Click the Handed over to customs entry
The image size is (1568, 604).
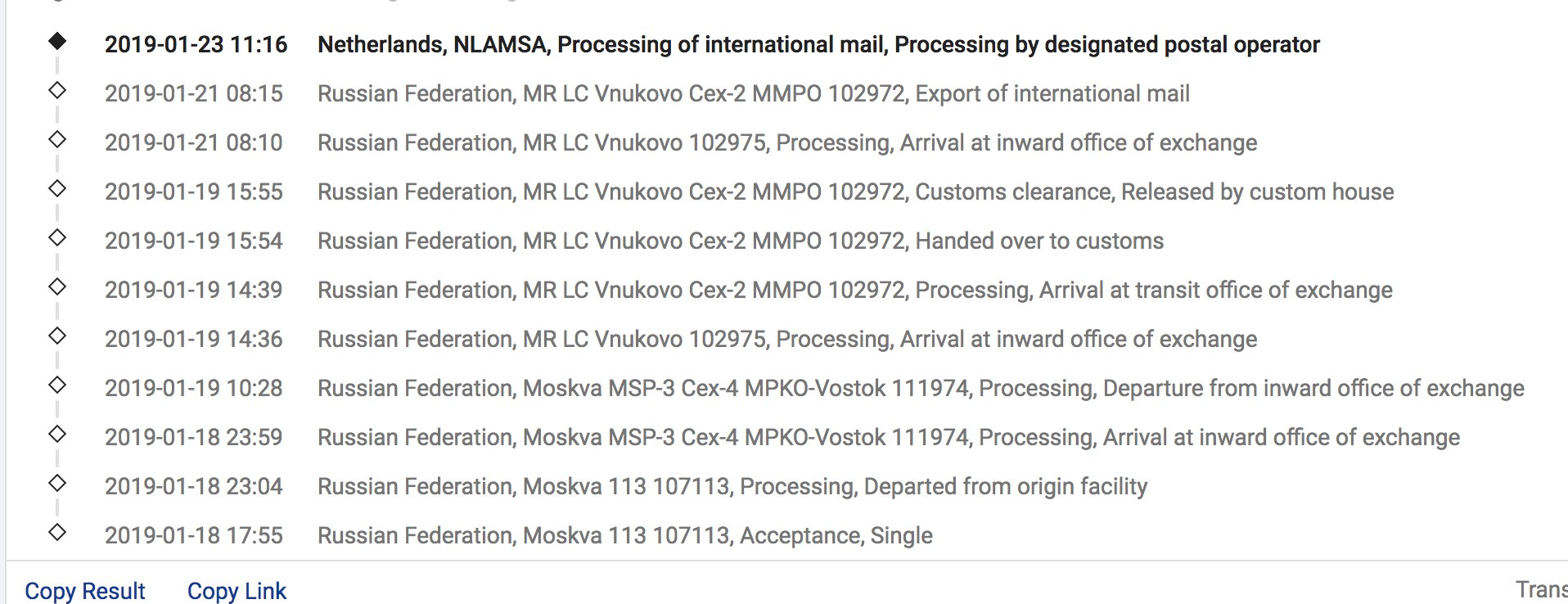[x=741, y=241]
